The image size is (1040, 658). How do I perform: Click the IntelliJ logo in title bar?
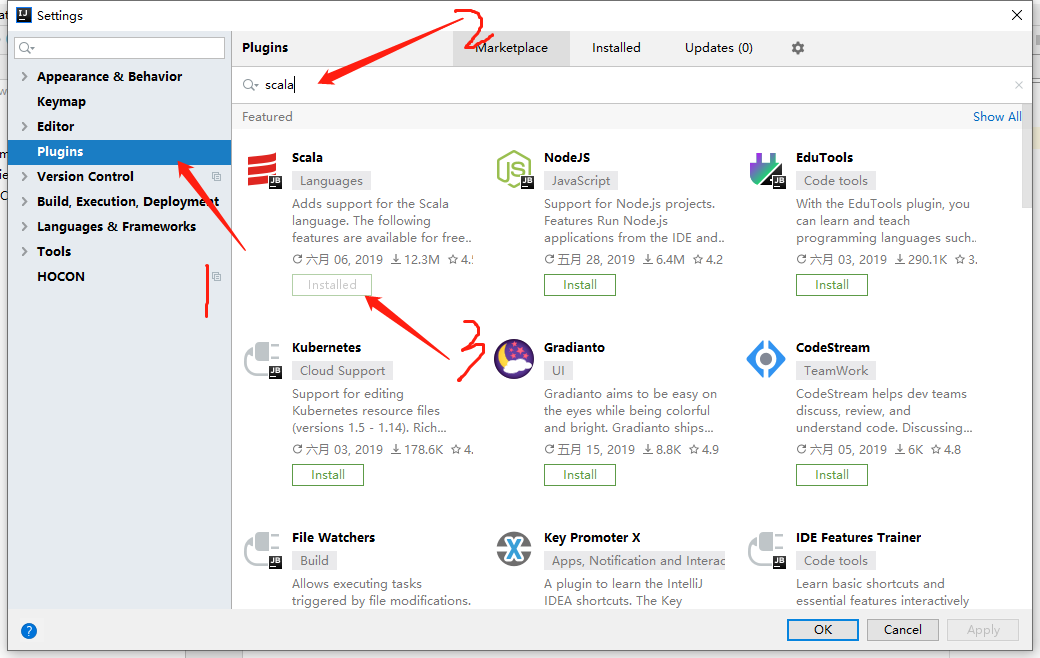tap(24, 15)
